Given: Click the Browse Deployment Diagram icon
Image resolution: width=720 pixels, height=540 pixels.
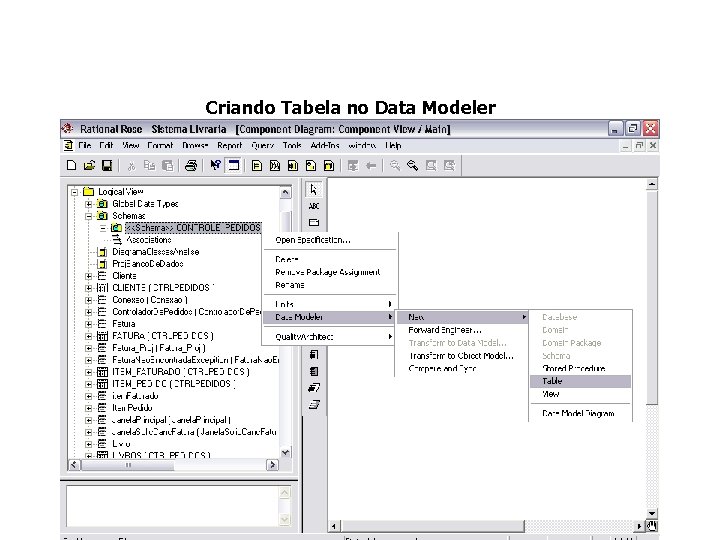Looking at the screenshot, I should tap(329, 166).
